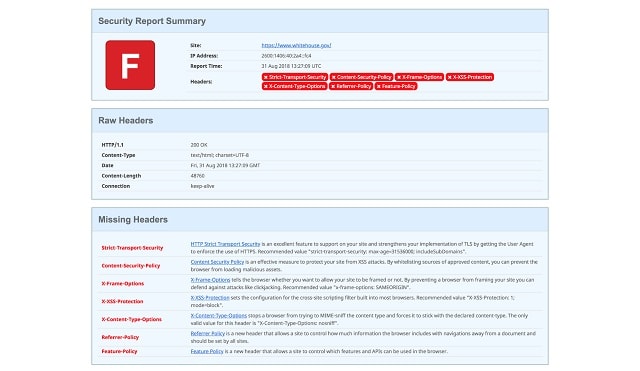Open the Referrer Policy description link
The image size is (640, 371).
(x=207, y=333)
